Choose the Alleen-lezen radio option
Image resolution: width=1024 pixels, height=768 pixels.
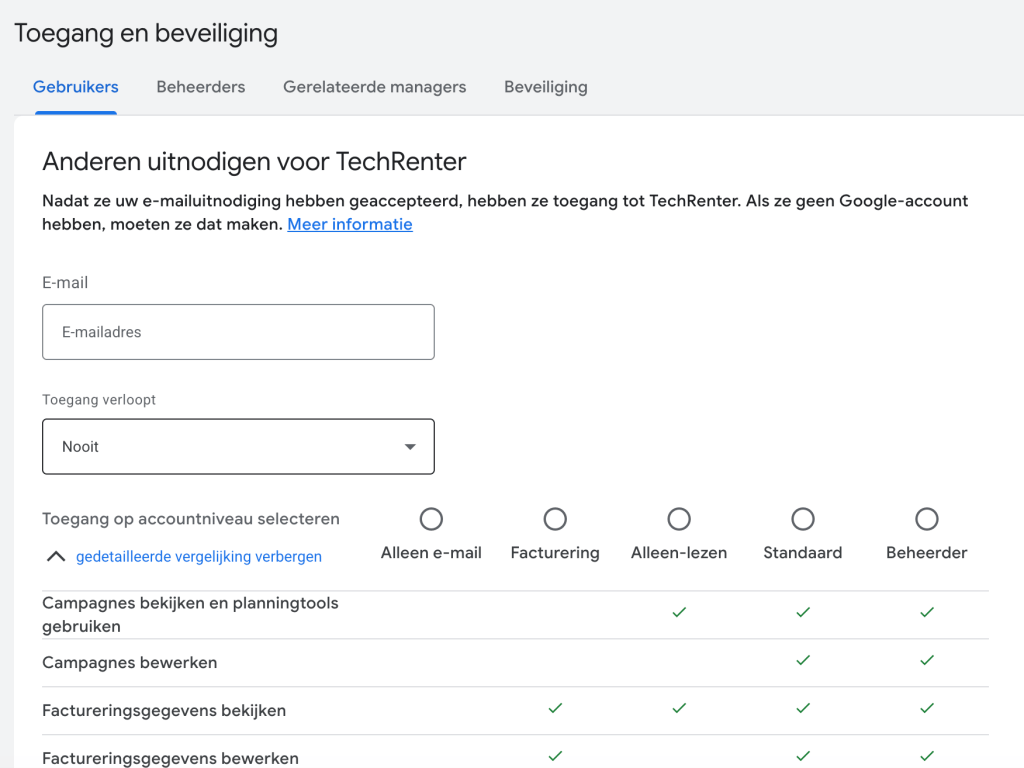679,519
